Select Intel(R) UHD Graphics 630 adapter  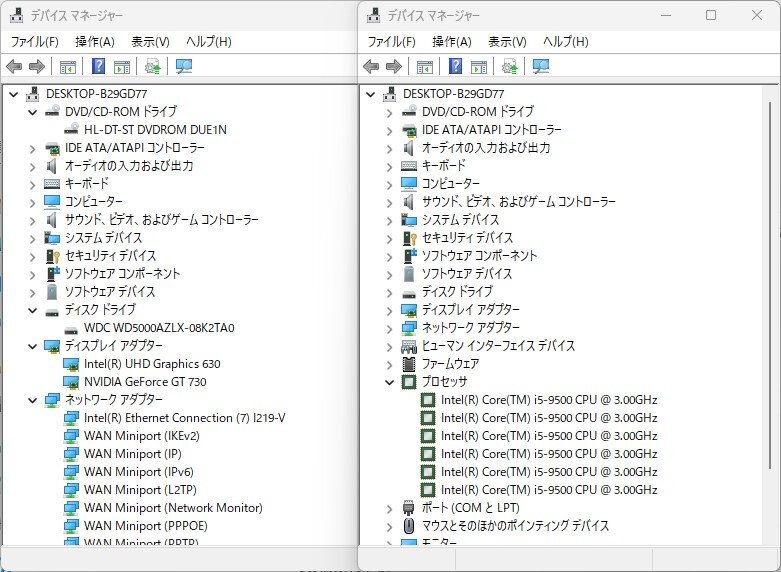152,364
